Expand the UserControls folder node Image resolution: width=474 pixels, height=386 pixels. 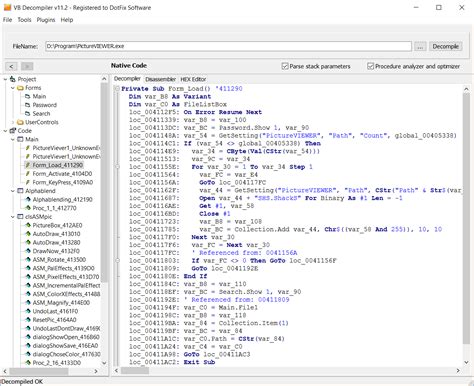click(13, 122)
